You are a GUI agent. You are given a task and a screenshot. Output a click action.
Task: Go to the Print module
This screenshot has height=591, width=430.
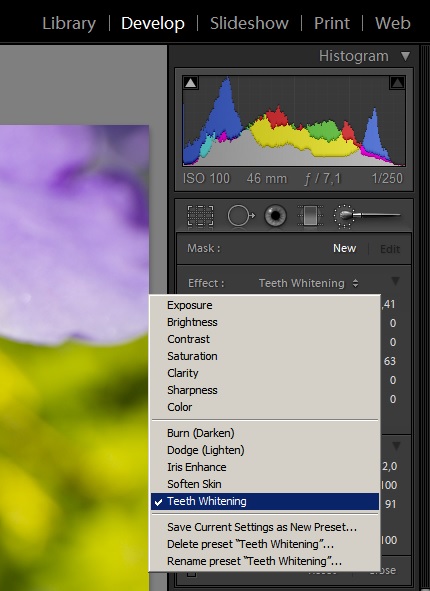332,23
